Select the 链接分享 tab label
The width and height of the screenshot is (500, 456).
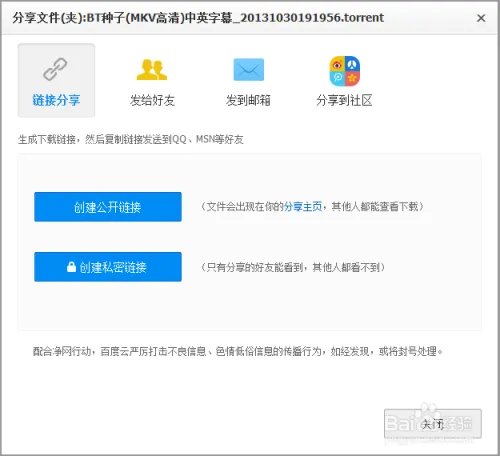(56, 100)
